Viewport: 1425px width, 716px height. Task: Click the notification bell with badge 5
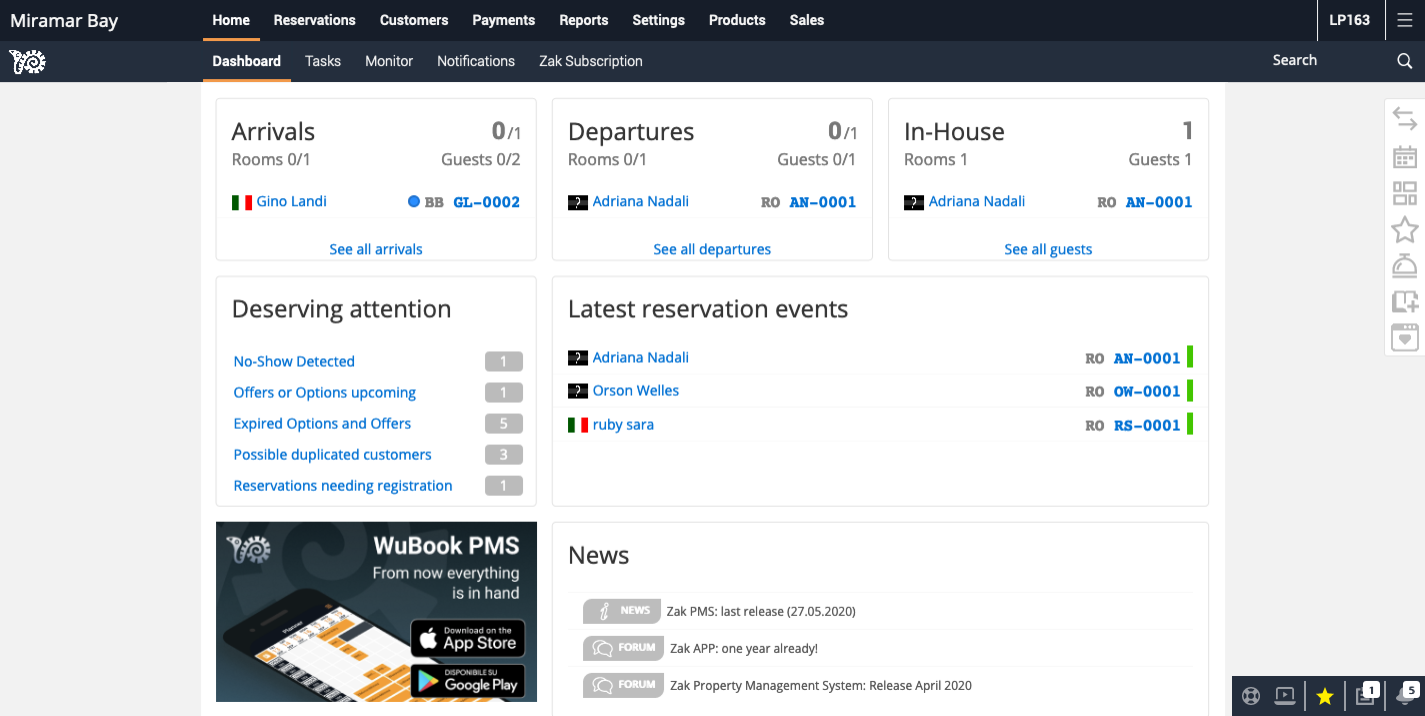tap(1405, 696)
